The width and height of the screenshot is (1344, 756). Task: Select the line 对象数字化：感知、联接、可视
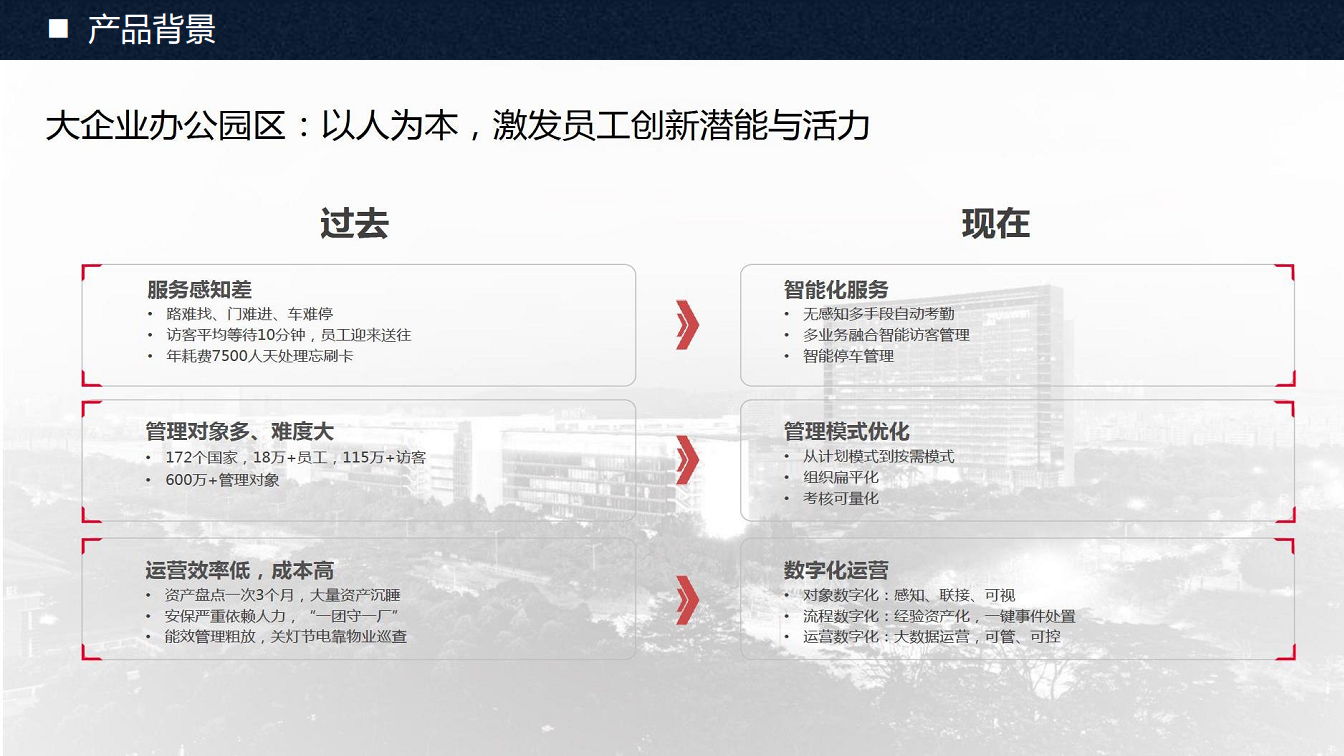click(909, 595)
